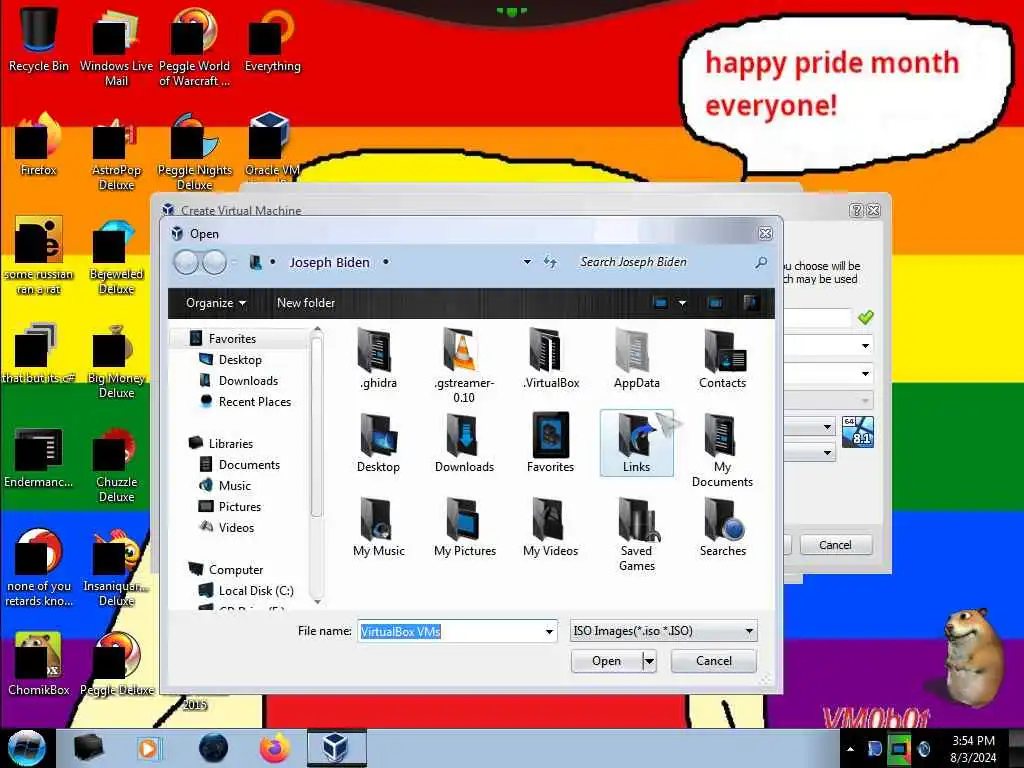Select the Saved Games folder
The height and width of the screenshot is (768, 1024).
click(637, 534)
